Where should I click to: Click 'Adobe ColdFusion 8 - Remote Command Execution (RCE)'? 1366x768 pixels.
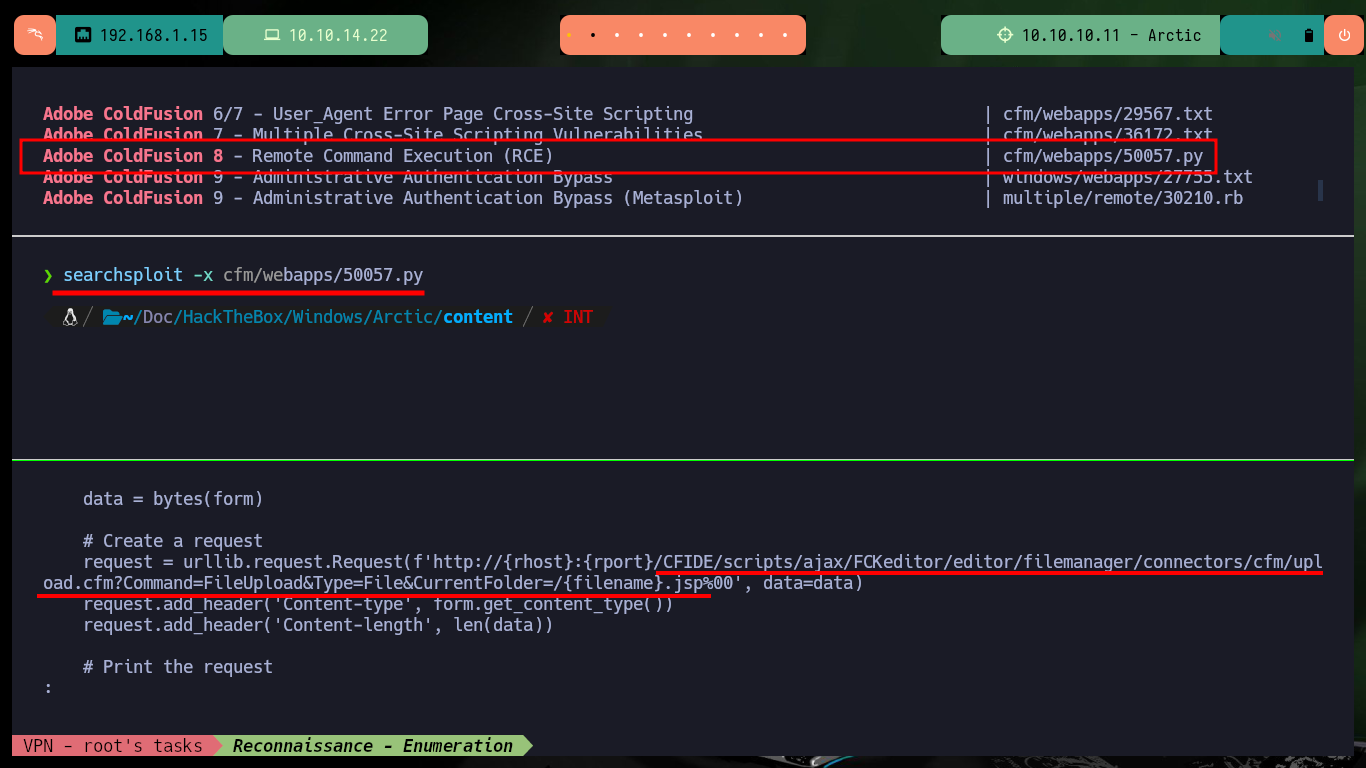click(x=298, y=156)
